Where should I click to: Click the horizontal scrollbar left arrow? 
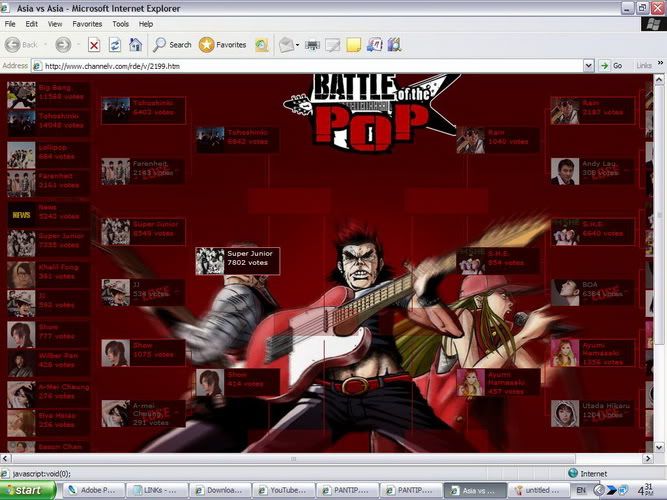pos(6,458)
